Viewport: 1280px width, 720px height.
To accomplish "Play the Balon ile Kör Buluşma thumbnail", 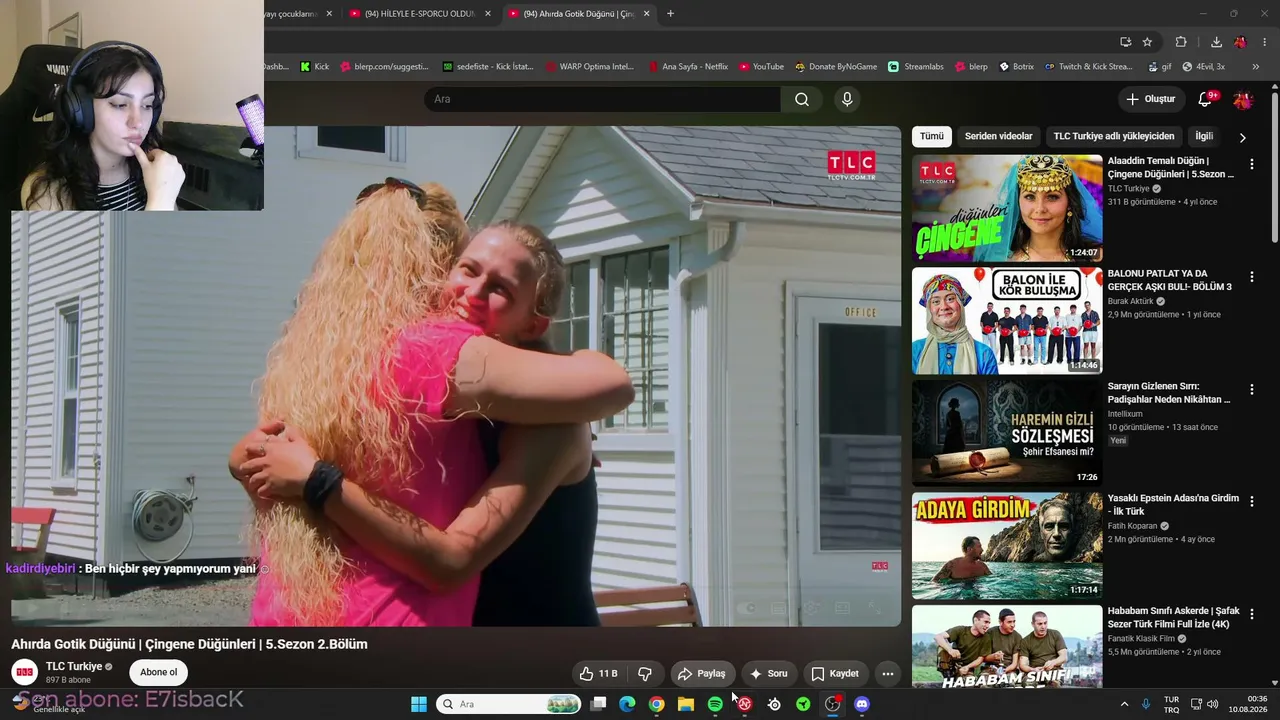I will coord(1007,320).
